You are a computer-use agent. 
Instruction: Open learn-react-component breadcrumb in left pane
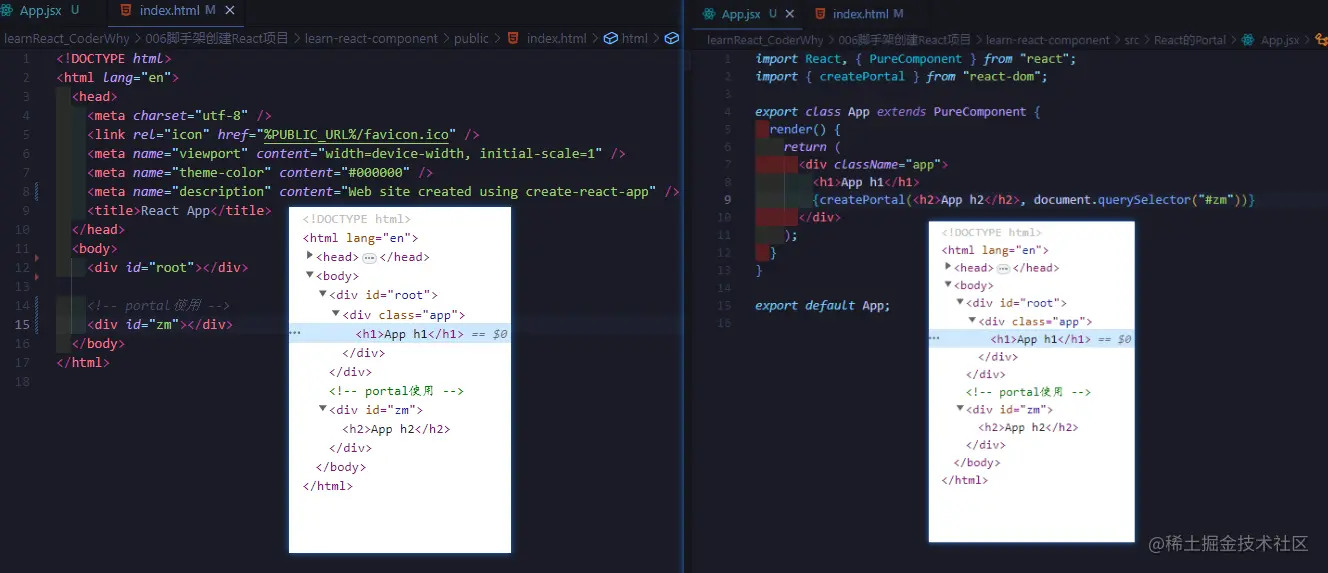(371, 39)
